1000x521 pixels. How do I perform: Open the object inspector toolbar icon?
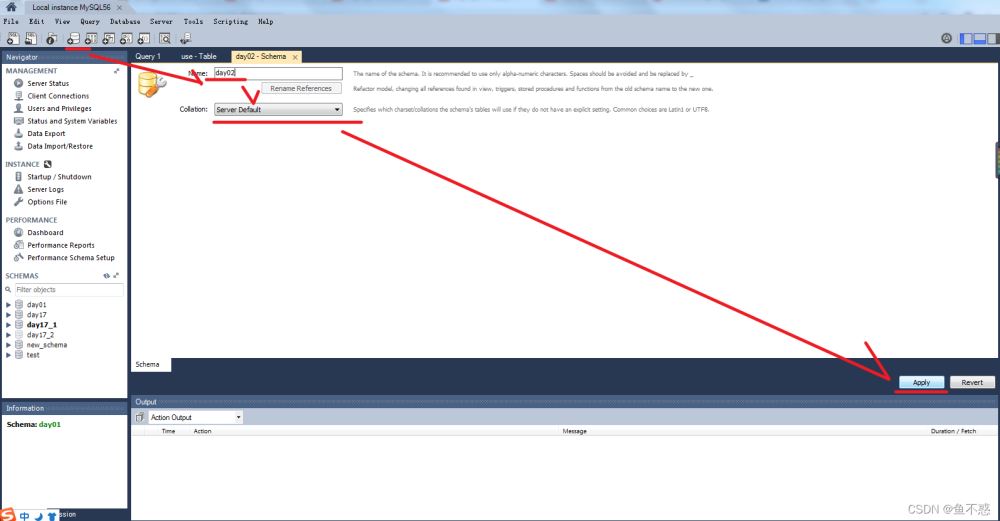52,39
